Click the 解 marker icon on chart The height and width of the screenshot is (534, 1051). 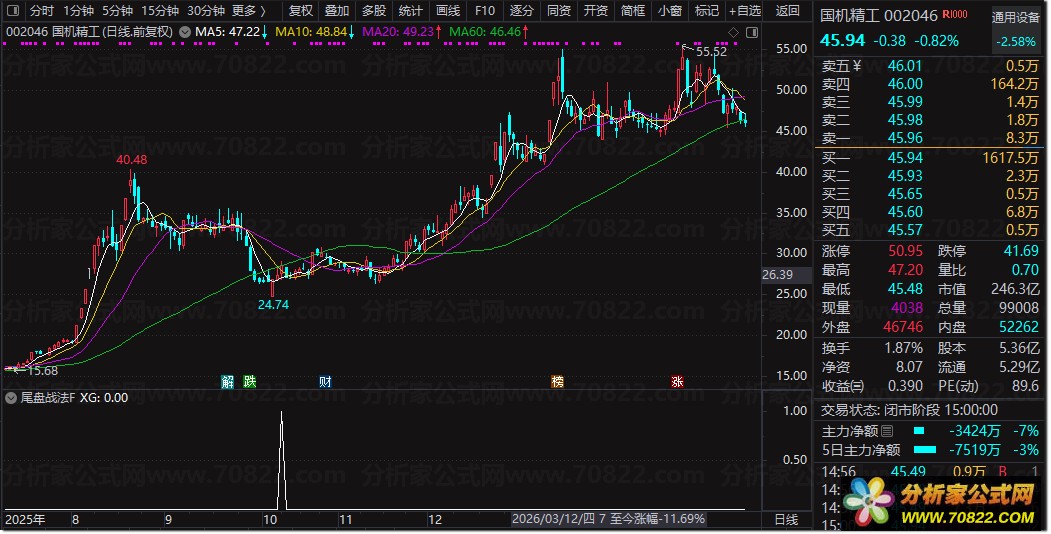[228, 381]
